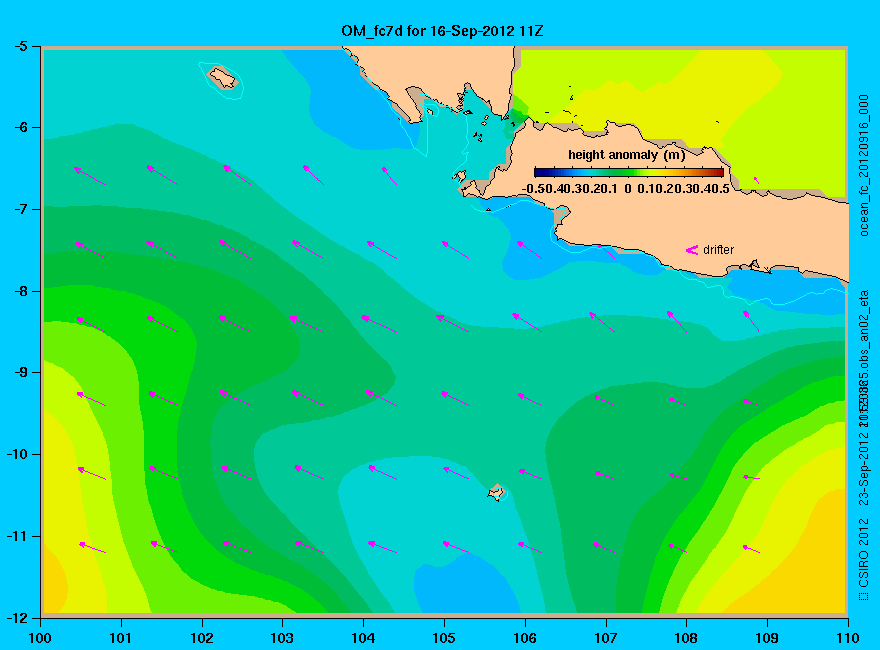Image resolution: width=880 pixels, height=650 pixels.
Task: Click the longitude tick label 103
Action: (282, 638)
